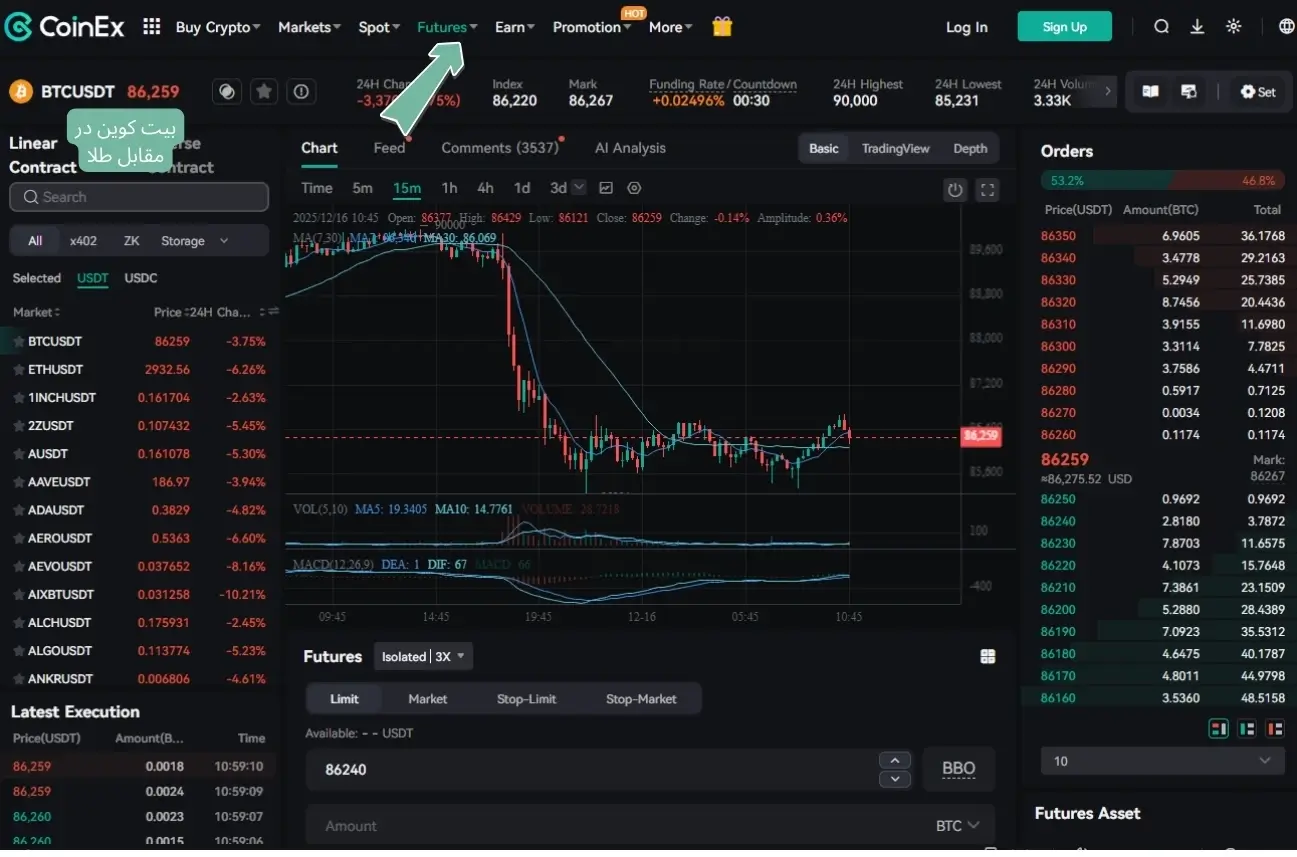Select the Stop-Limit order tab
Viewport: 1297px width, 857px height.
(526, 699)
